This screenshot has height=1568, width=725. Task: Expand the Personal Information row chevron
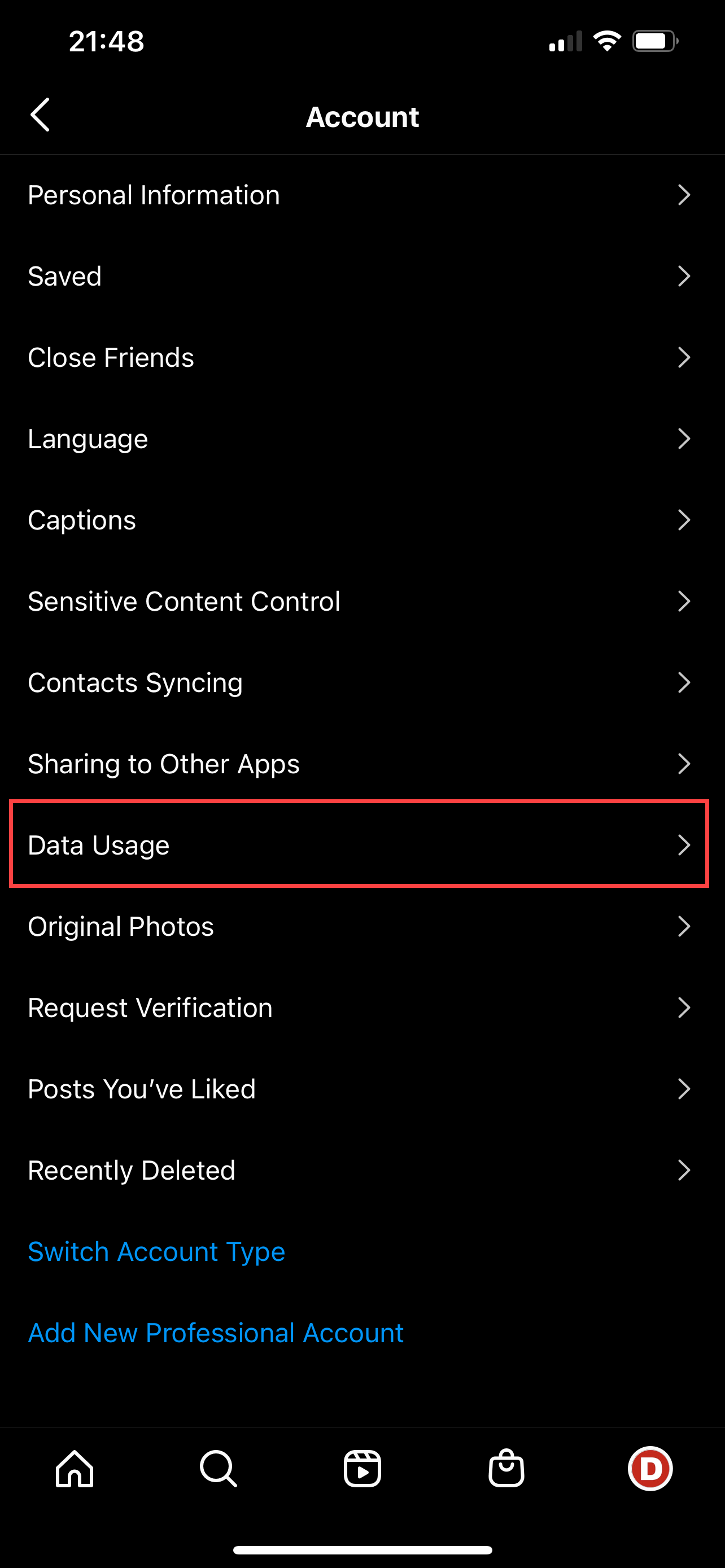coord(684,195)
